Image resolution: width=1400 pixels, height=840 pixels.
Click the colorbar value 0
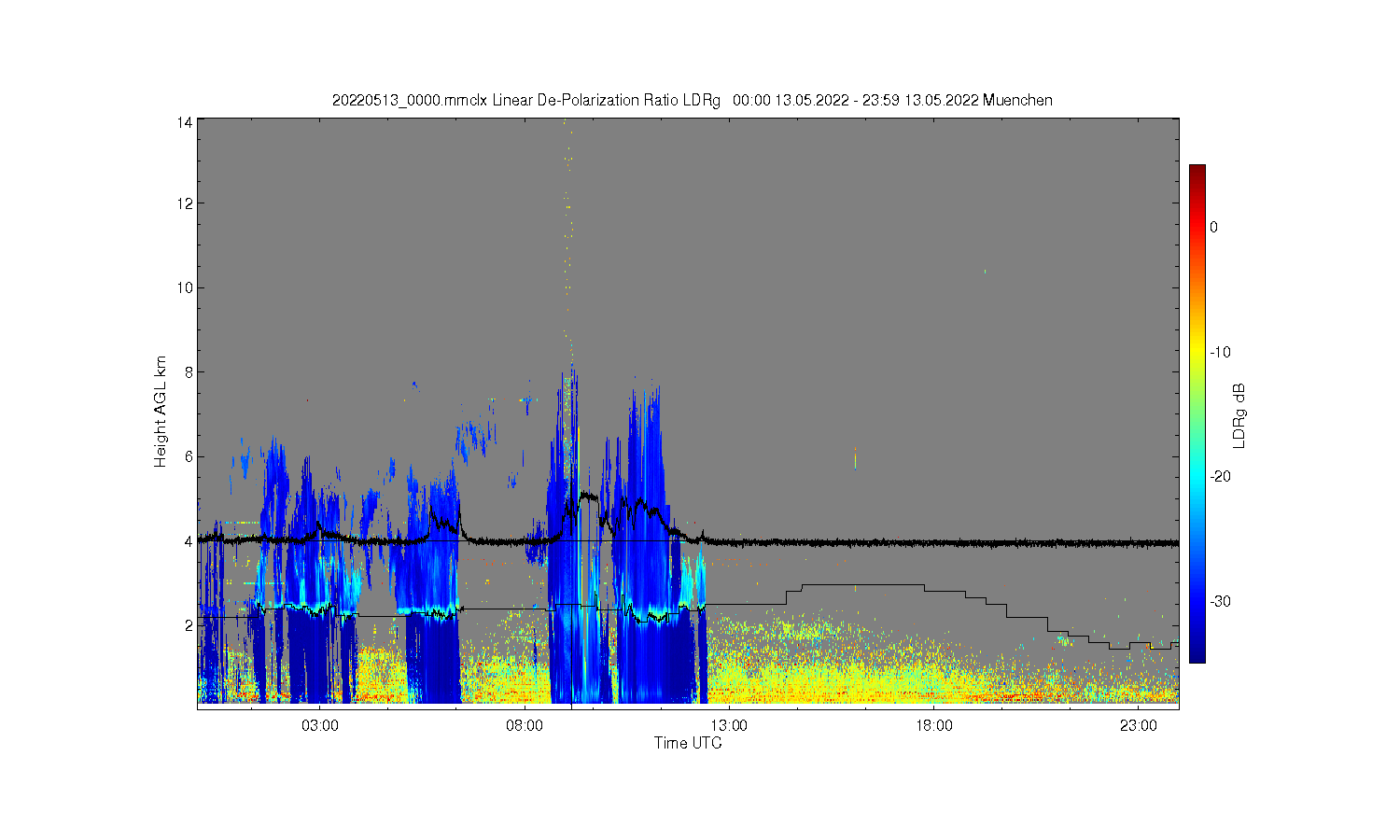point(1213,227)
